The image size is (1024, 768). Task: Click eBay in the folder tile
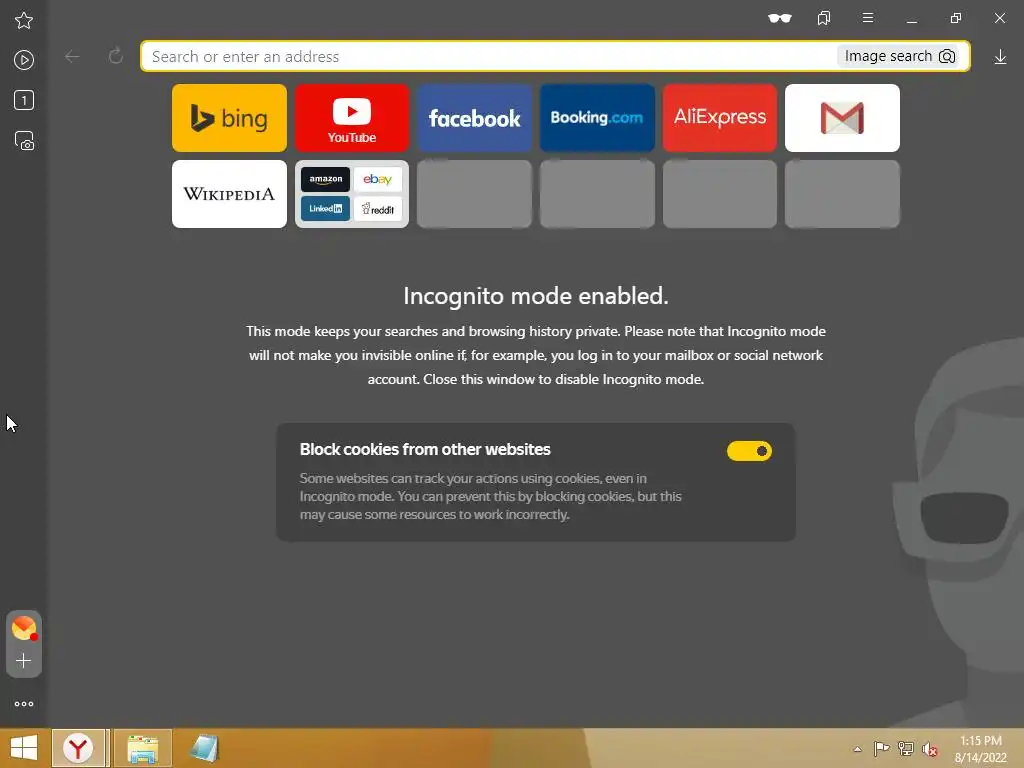[377, 179]
